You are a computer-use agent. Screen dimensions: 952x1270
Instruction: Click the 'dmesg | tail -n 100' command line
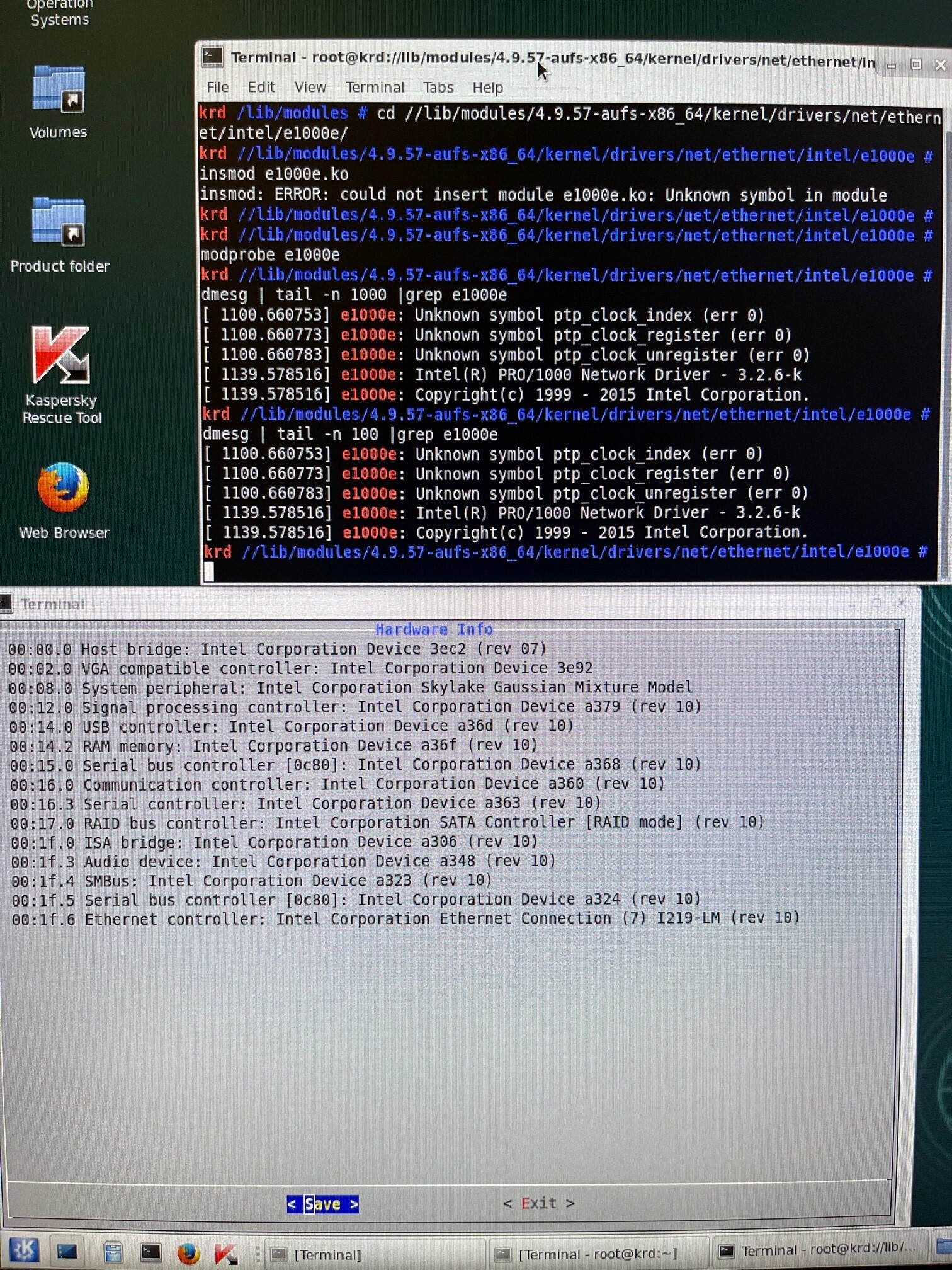tap(350, 434)
